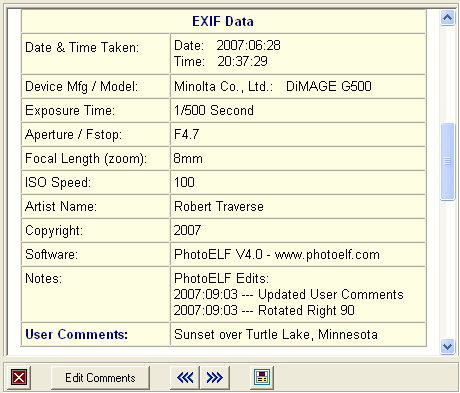Image resolution: width=460 pixels, height=393 pixels.
Task: Click the scrollbar down arrow
Action: [x=447, y=346]
